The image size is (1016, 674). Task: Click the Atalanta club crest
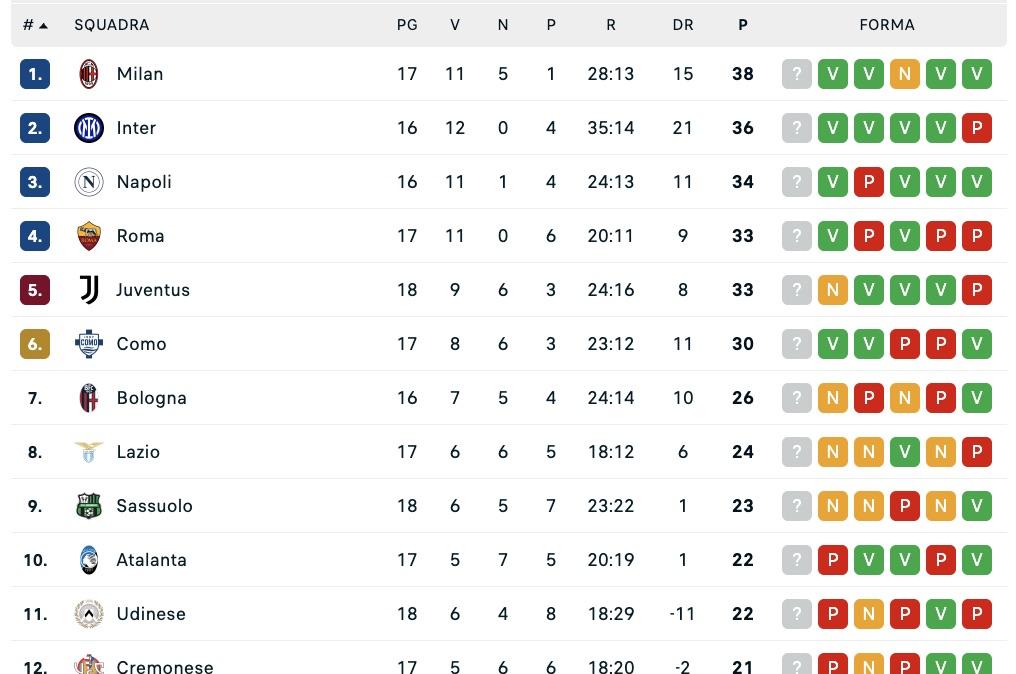point(88,559)
